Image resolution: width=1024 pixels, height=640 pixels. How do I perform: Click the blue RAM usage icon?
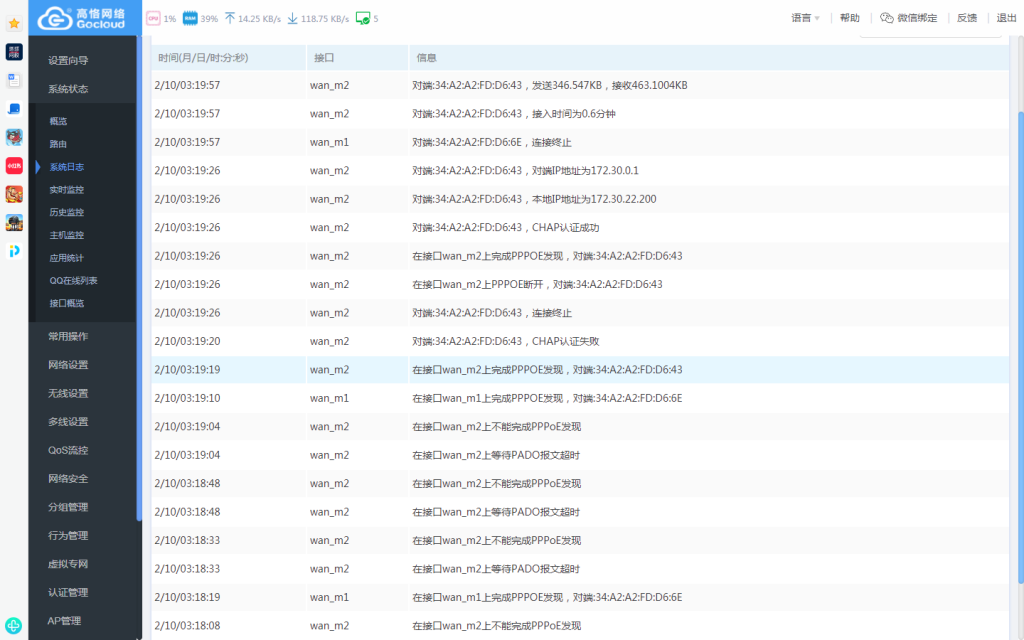(x=190, y=18)
